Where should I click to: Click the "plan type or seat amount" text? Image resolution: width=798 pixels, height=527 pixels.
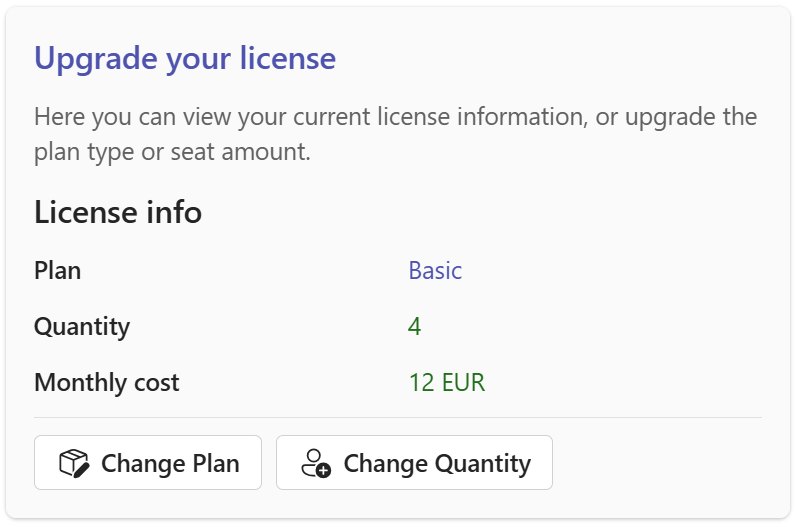(x=173, y=153)
